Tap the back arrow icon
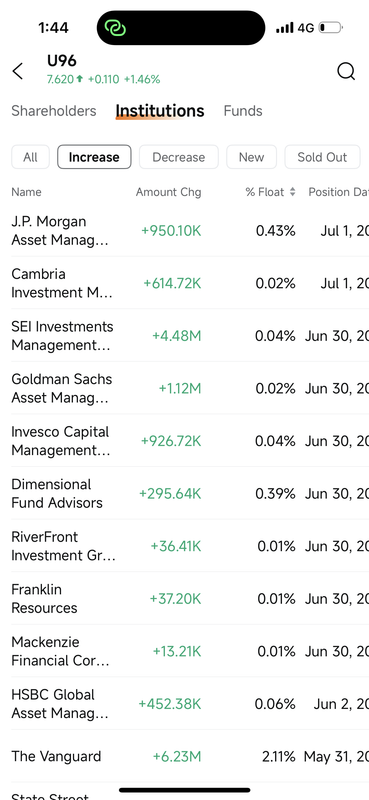 [x=18, y=71]
